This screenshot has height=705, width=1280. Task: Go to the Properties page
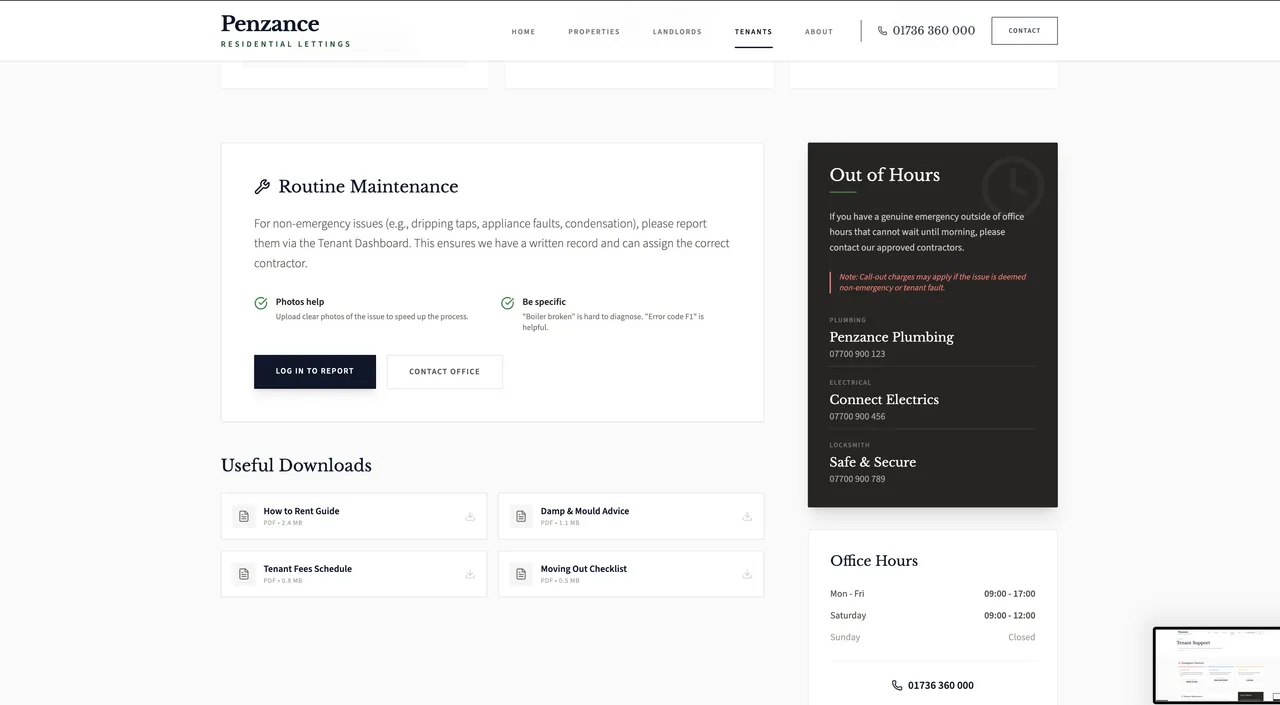point(594,32)
